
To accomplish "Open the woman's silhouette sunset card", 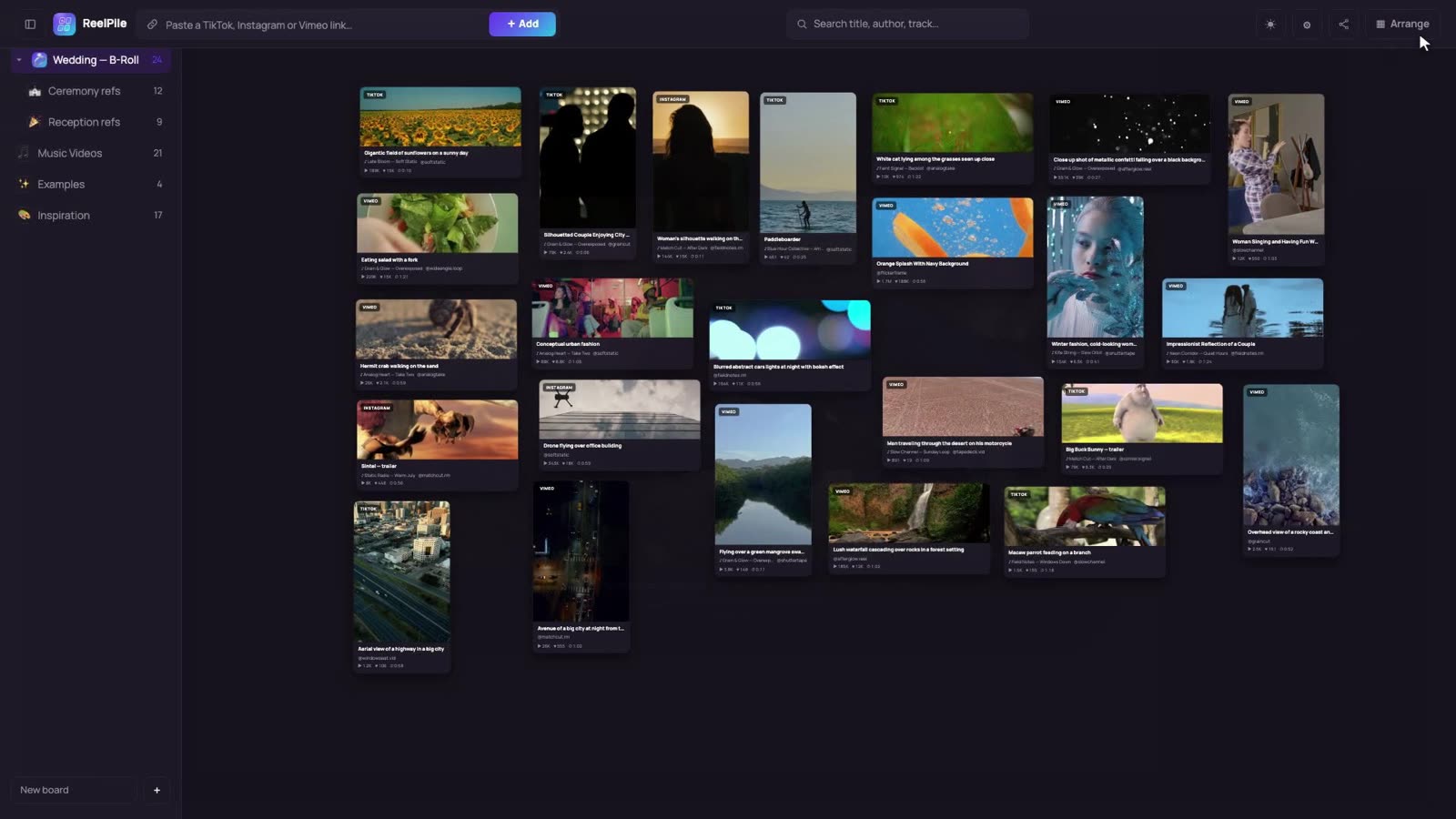I will click(x=701, y=177).
